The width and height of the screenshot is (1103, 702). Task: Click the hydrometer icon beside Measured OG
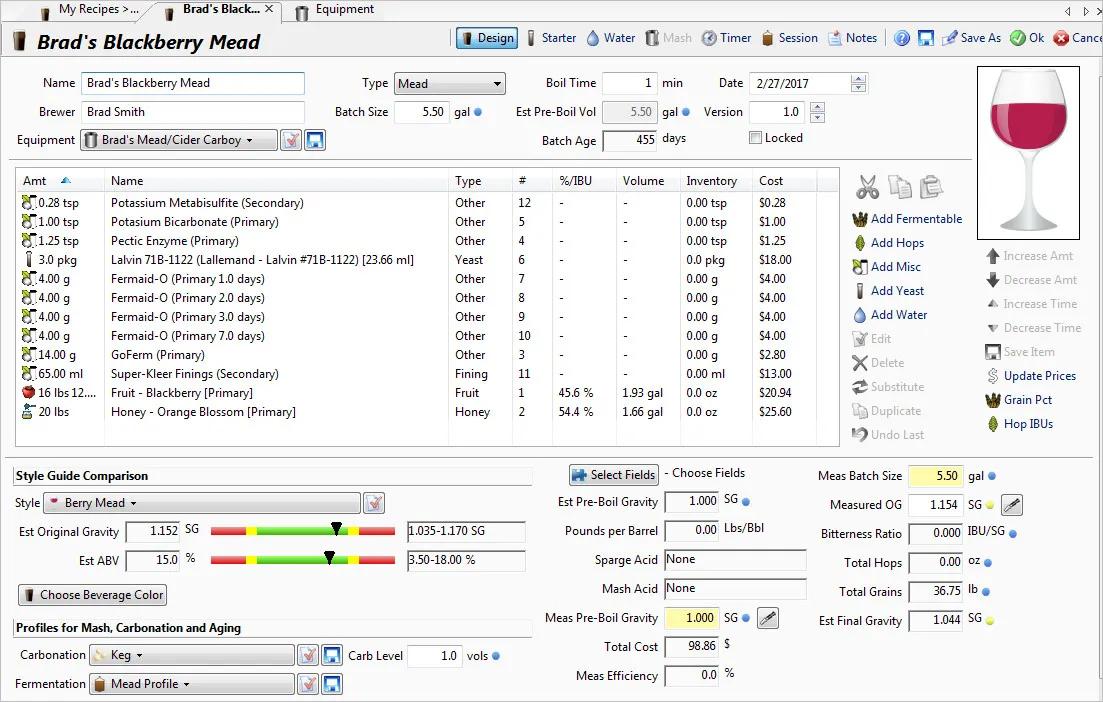pyautogui.click(x=1012, y=505)
